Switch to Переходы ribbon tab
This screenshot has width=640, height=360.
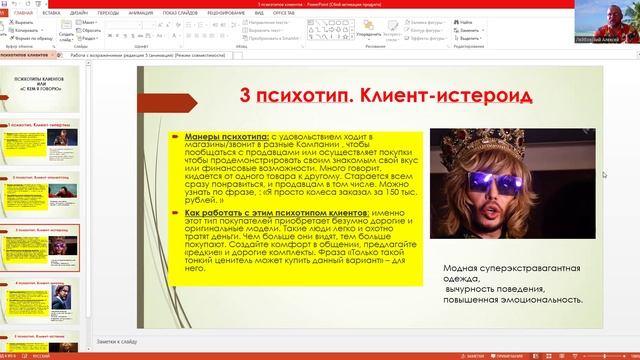[x=108, y=13]
